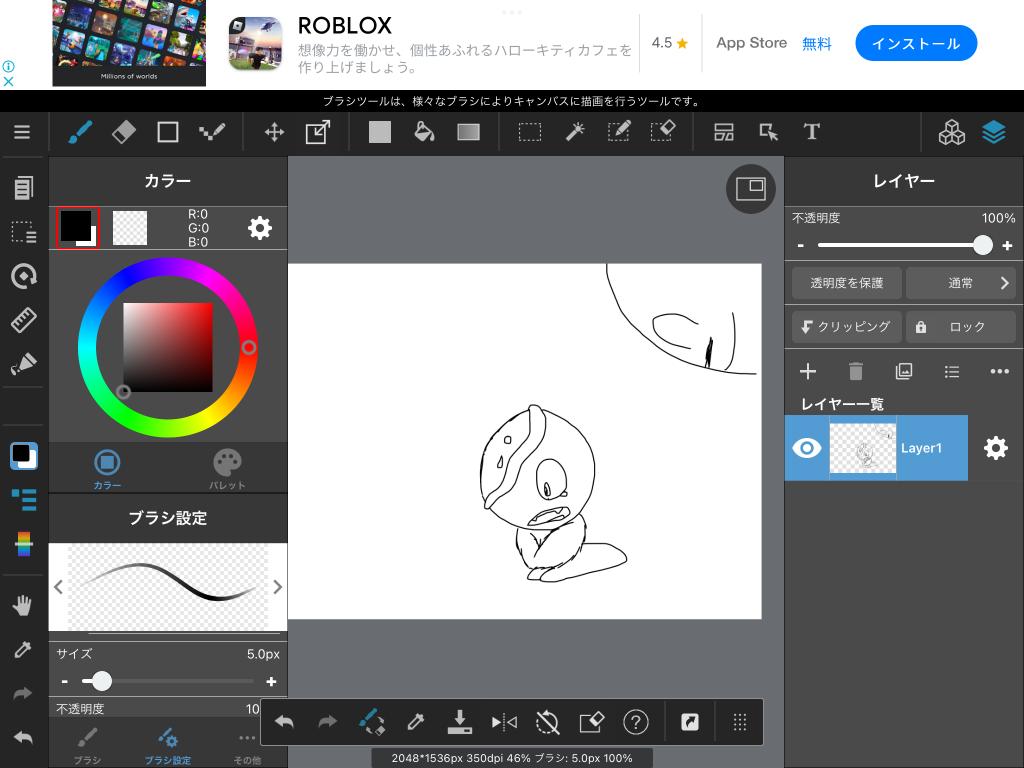Select the Eraser tool in top toolbar
Viewport: 1024px width, 768px height.
pos(123,132)
